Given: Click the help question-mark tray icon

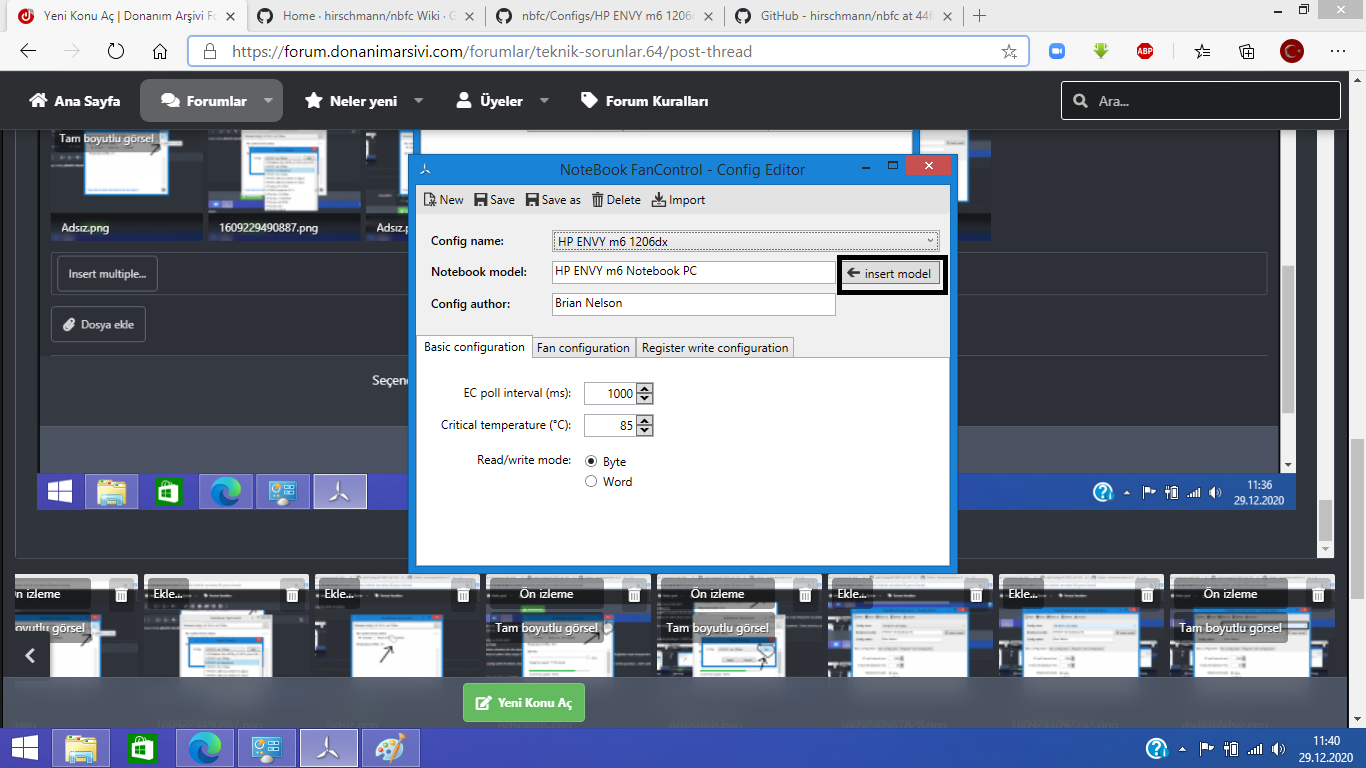Looking at the screenshot, I should point(1156,748).
